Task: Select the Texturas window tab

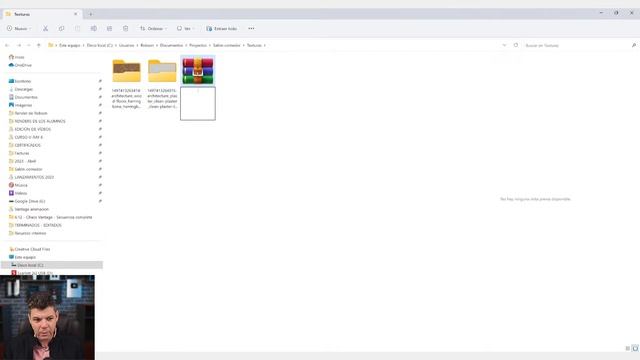Action: click(41, 14)
